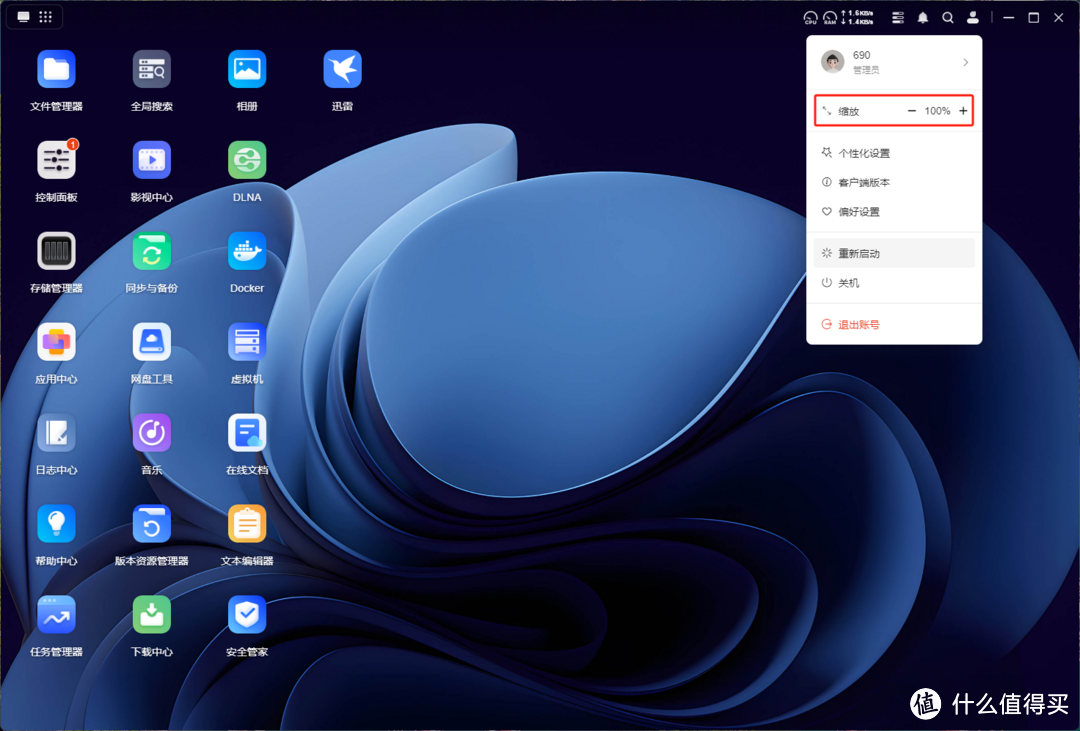Launch the 音乐 music app
The height and width of the screenshot is (731, 1080).
(151, 433)
